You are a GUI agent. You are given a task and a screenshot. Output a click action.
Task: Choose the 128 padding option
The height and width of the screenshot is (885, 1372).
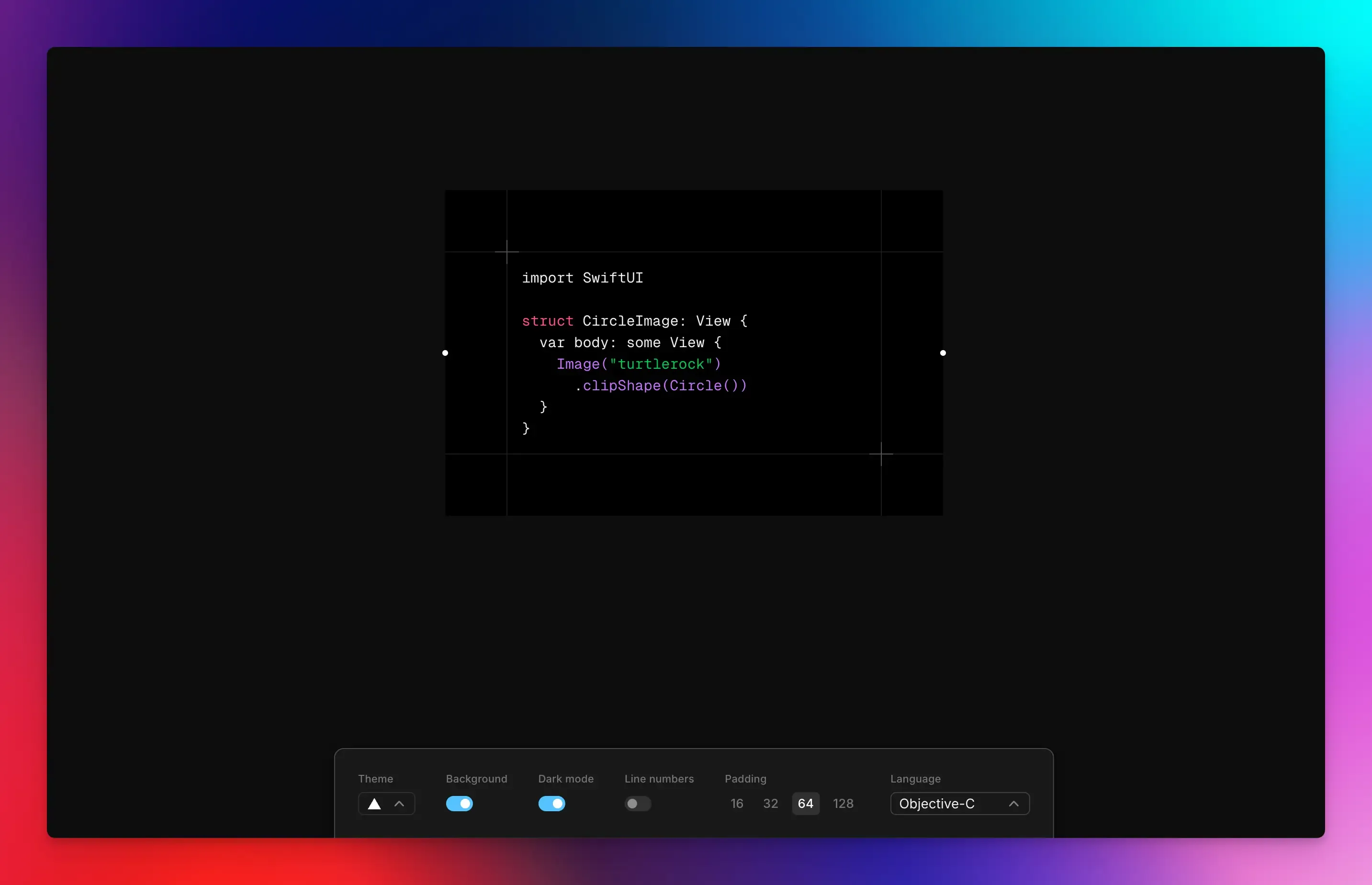click(843, 804)
